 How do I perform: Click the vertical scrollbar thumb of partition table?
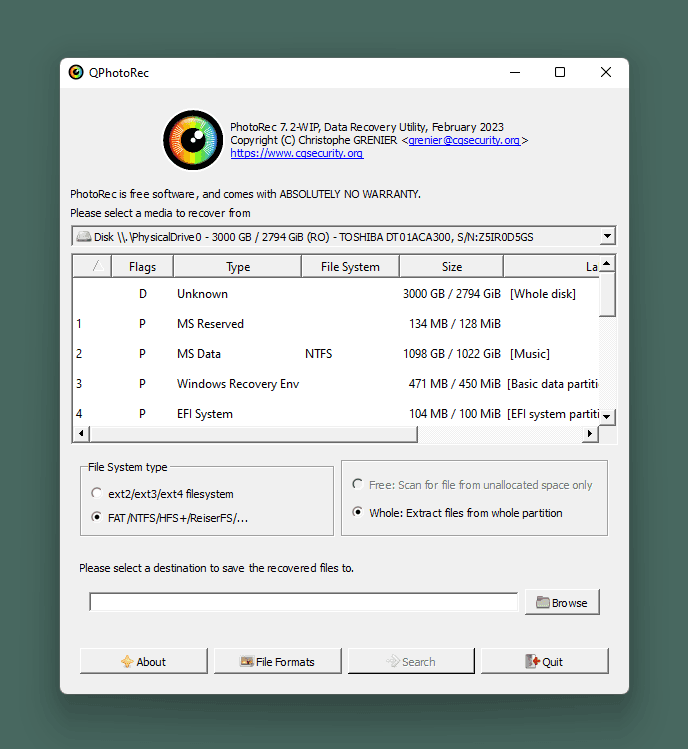[607, 293]
